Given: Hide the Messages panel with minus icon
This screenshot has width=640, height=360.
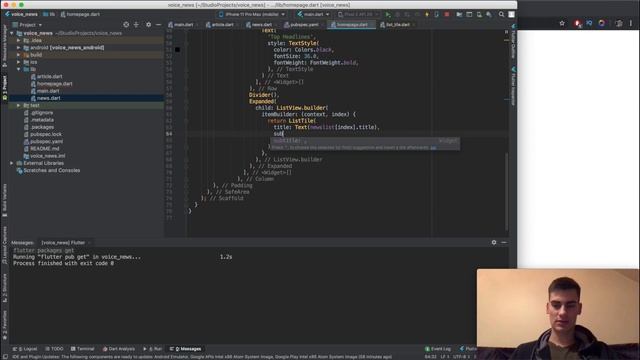Looking at the screenshot, I should point(504,242).
